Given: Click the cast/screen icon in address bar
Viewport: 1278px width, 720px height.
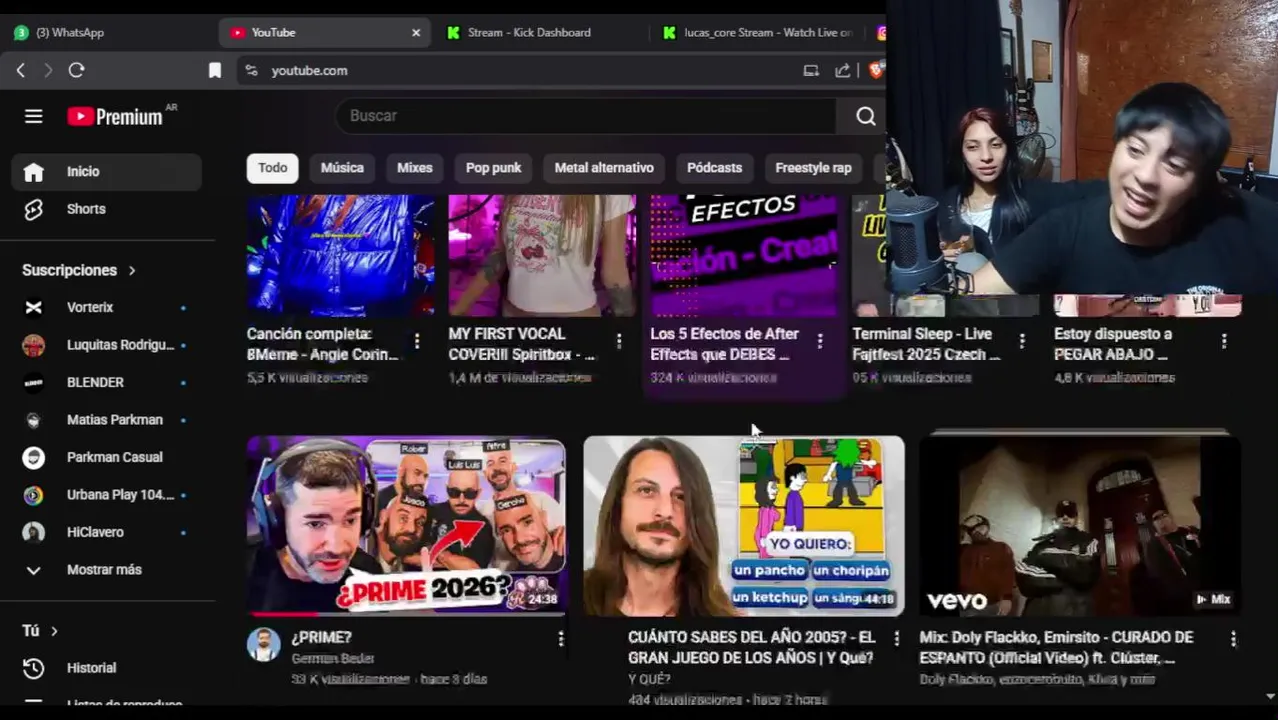Looking at the screenshot, I should 811,70.
